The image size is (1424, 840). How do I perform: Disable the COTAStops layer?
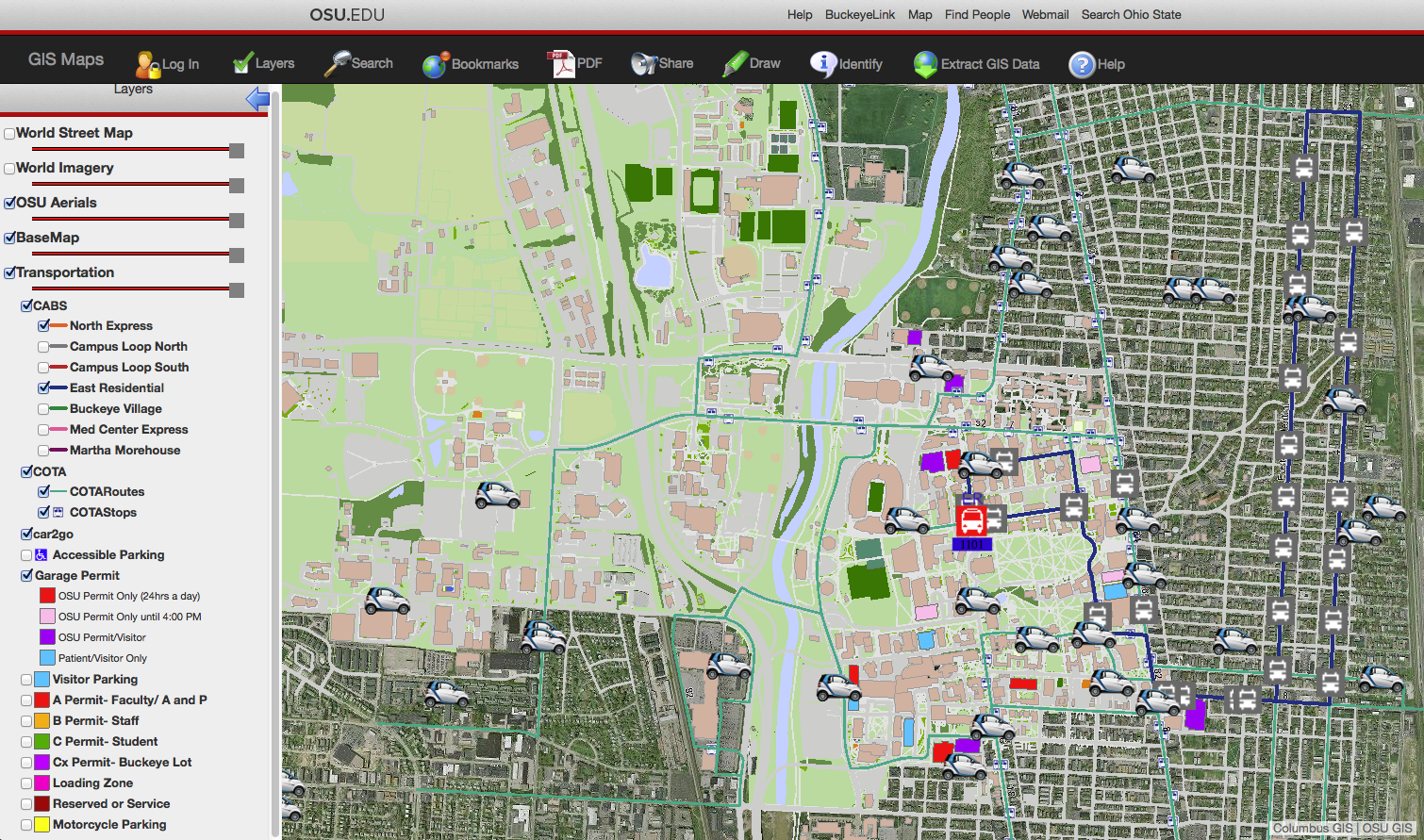point(43,513)
